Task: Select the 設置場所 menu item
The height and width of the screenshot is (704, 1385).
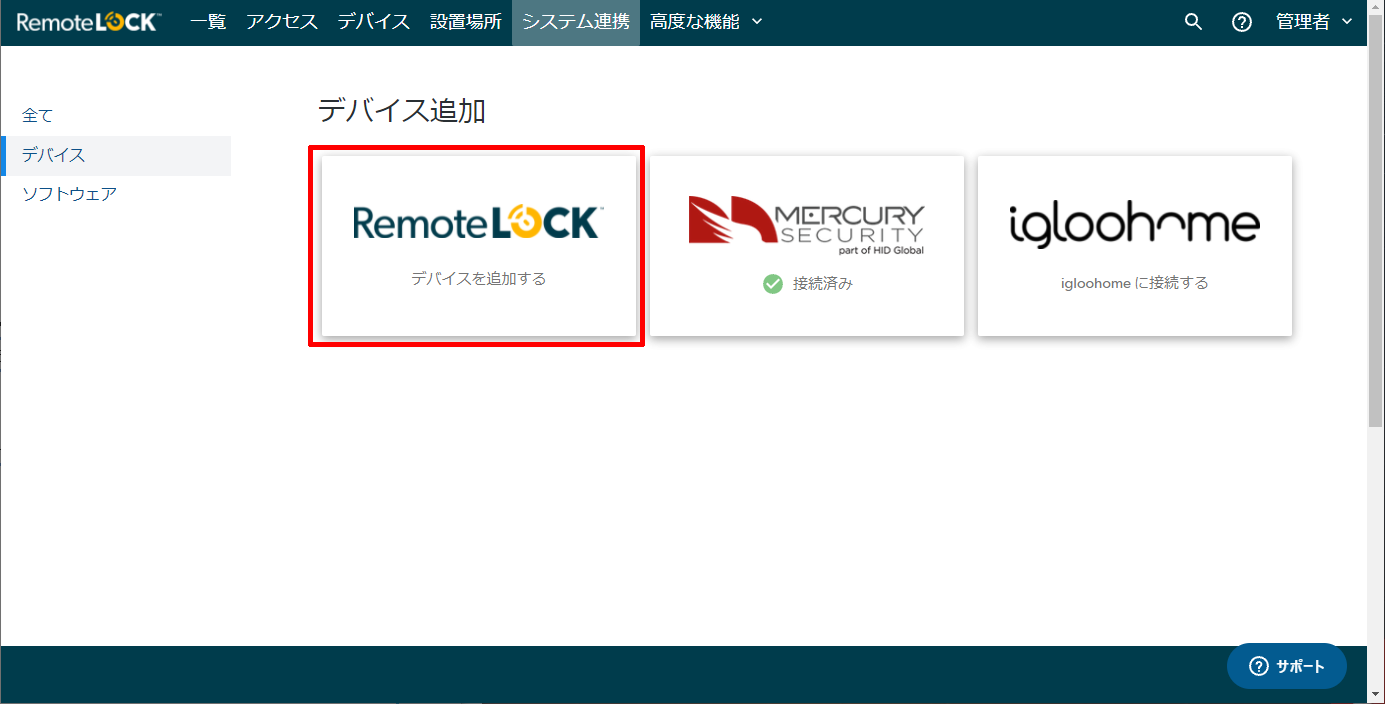Action: tap(466, 22)
